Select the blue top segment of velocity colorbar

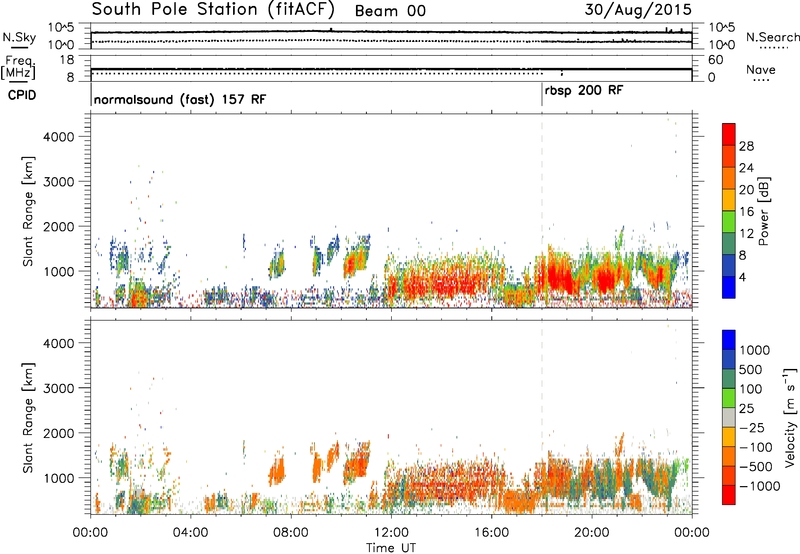tap(729, 340)
